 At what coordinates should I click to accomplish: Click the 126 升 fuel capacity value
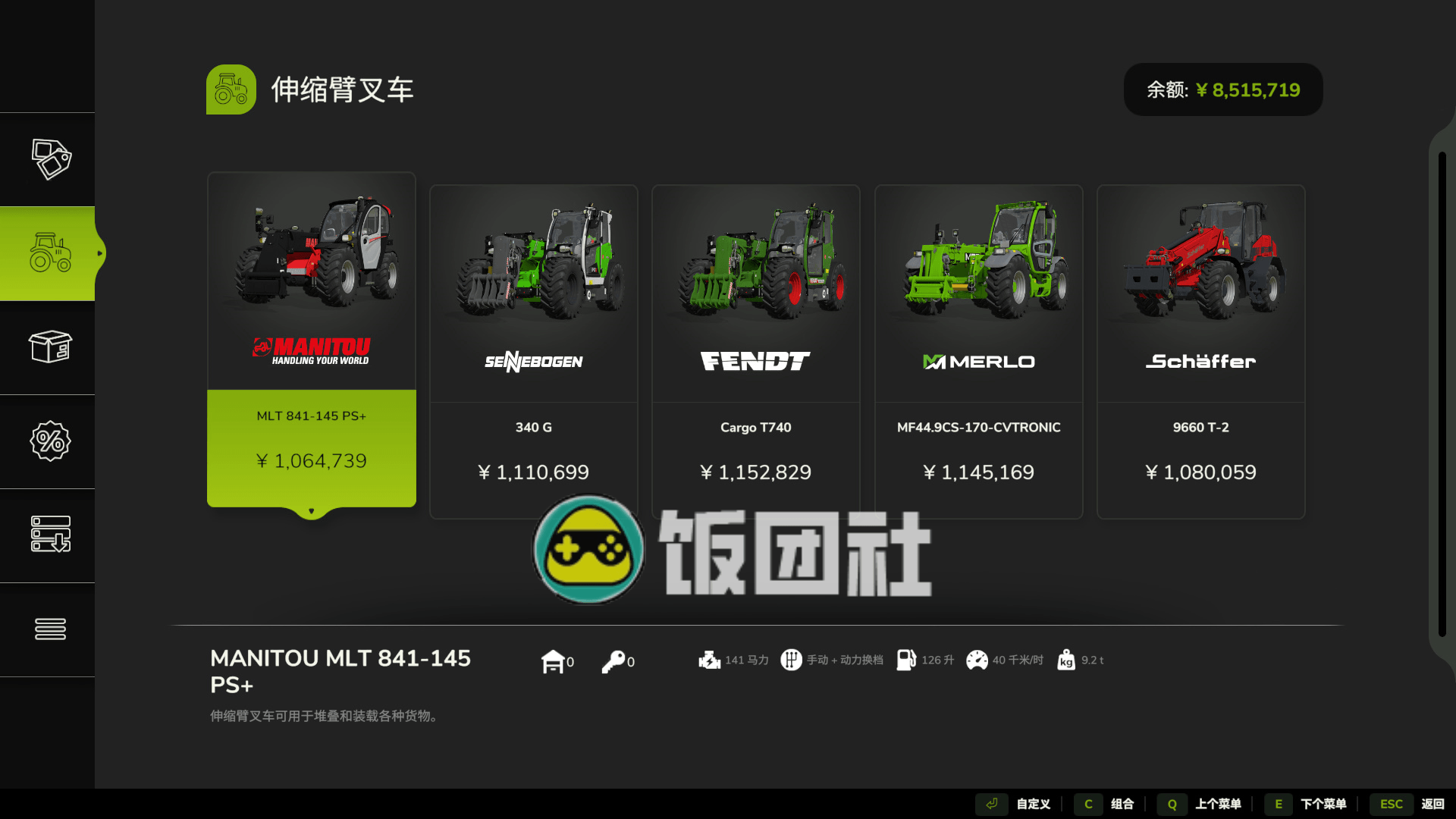click(x=938, y=661)
